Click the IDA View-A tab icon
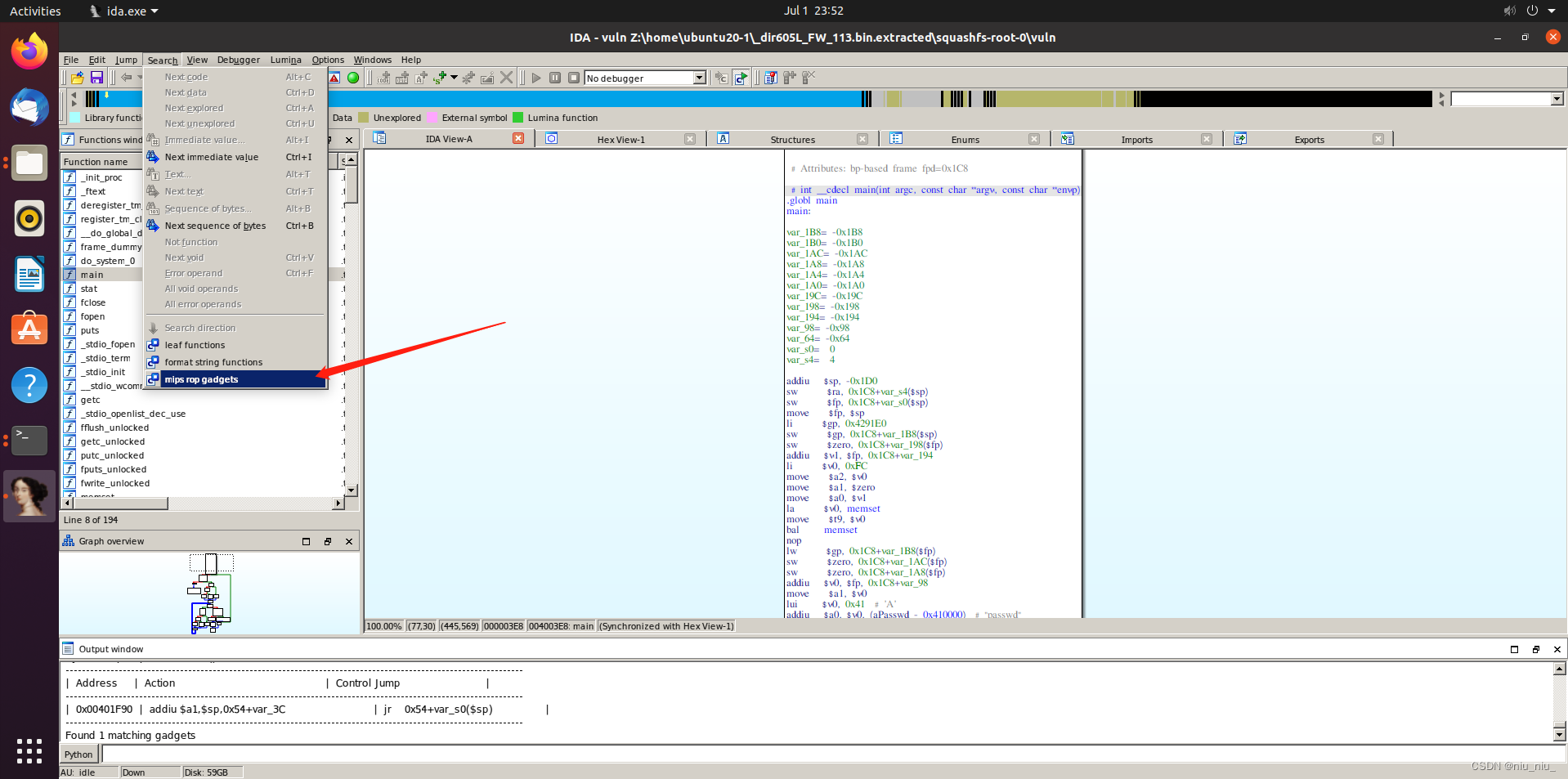Screen dimensions: 1568x779 pyautogui.click(x=379, y=138)
